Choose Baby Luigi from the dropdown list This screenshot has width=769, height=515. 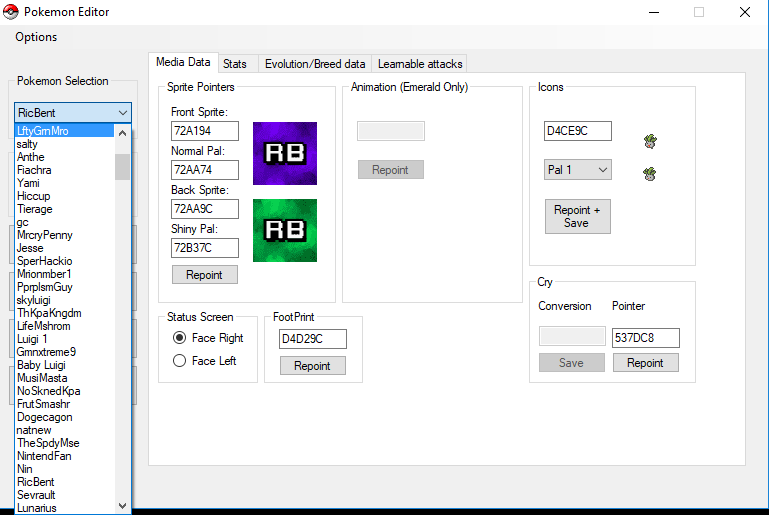coord(42,365)
